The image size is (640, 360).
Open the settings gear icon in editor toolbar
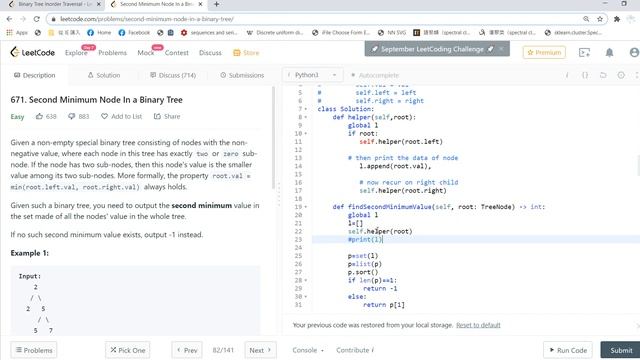621,75
